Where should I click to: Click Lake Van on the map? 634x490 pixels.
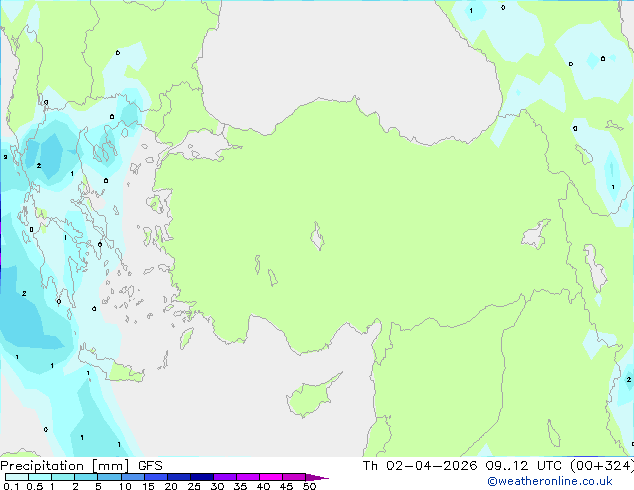[x=535, y=234]
